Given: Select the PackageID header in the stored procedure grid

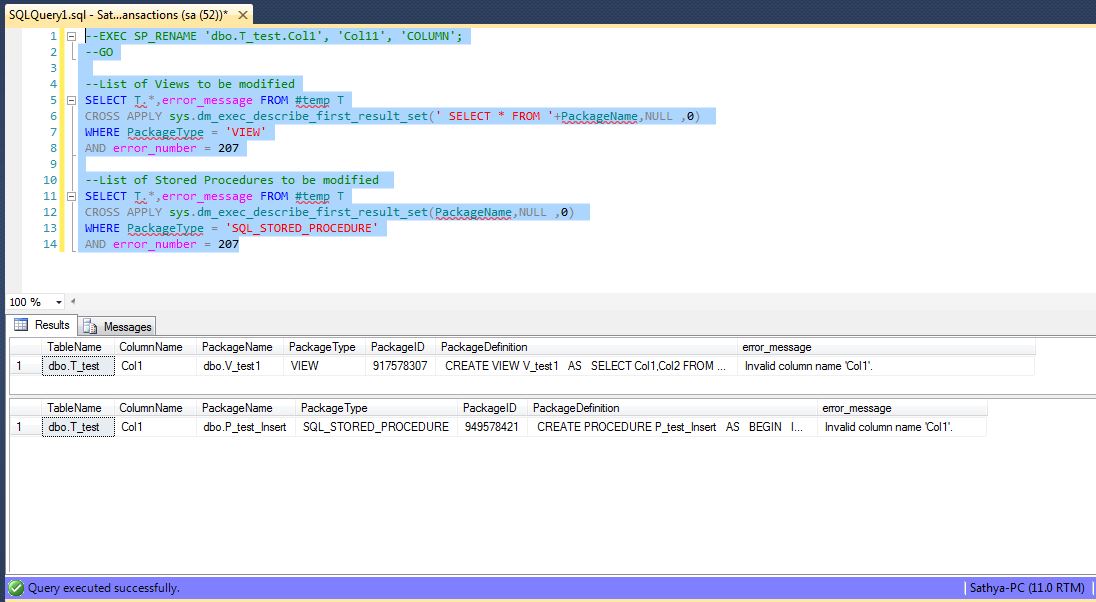Looking at the screenshot, I should 492,408.
